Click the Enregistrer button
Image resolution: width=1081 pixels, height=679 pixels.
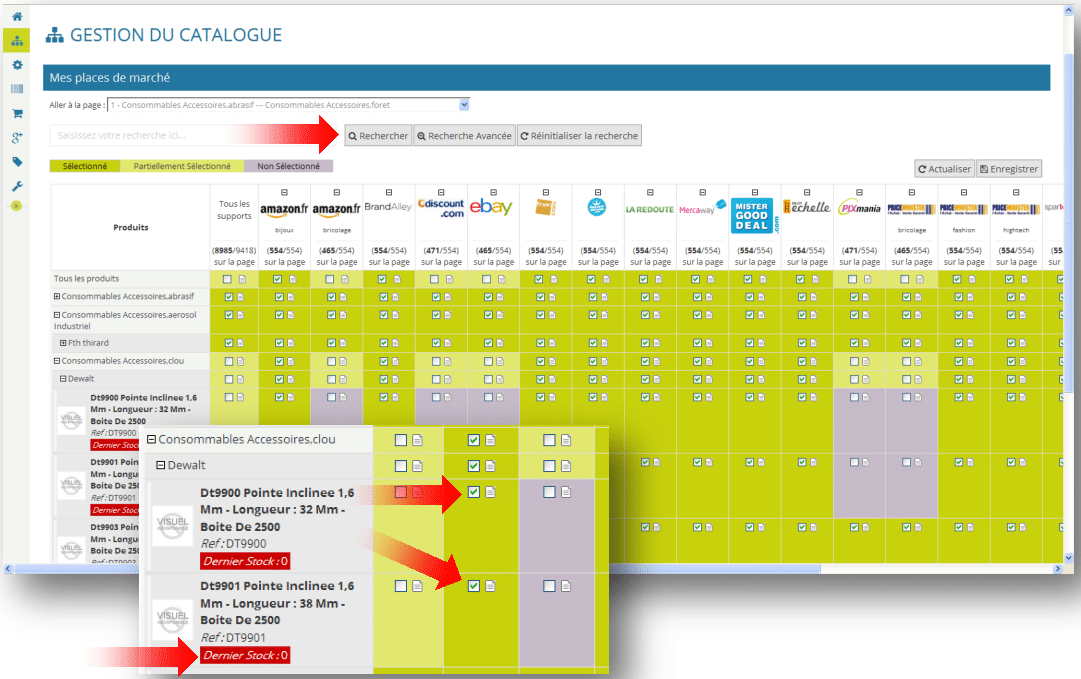pyautogui.click(x=1009, y=169)
